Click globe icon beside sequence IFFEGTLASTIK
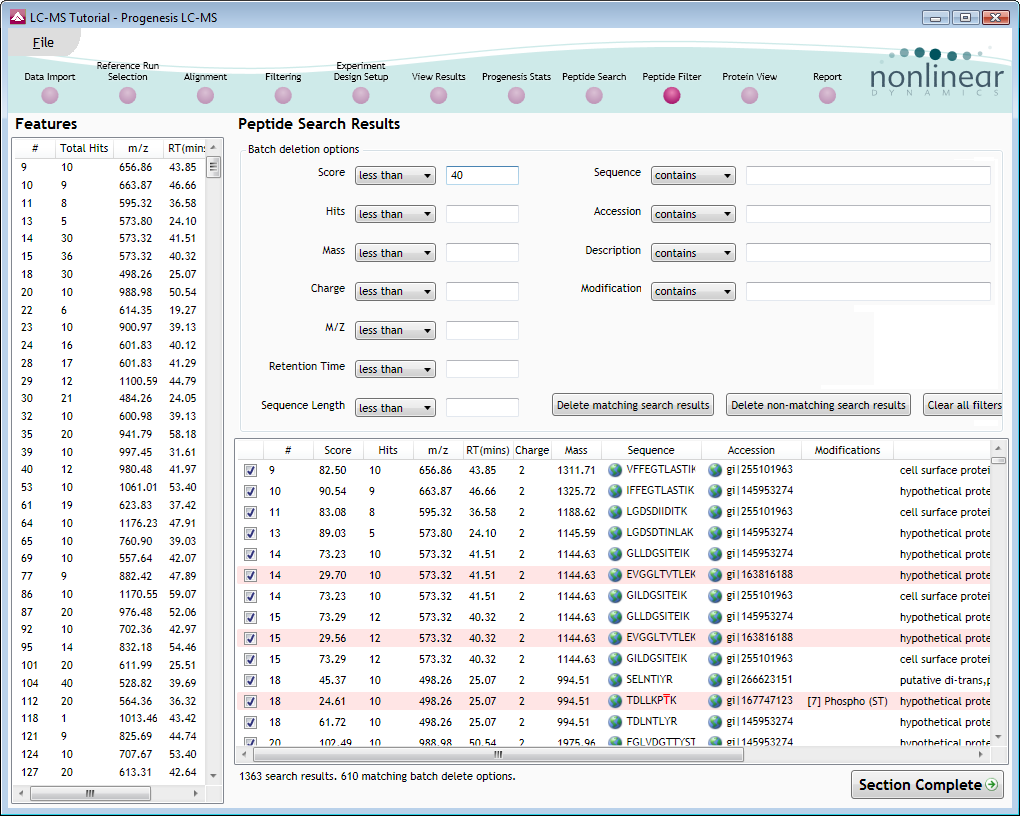This screenshot has width=1020, height=816. click(615, 491)
